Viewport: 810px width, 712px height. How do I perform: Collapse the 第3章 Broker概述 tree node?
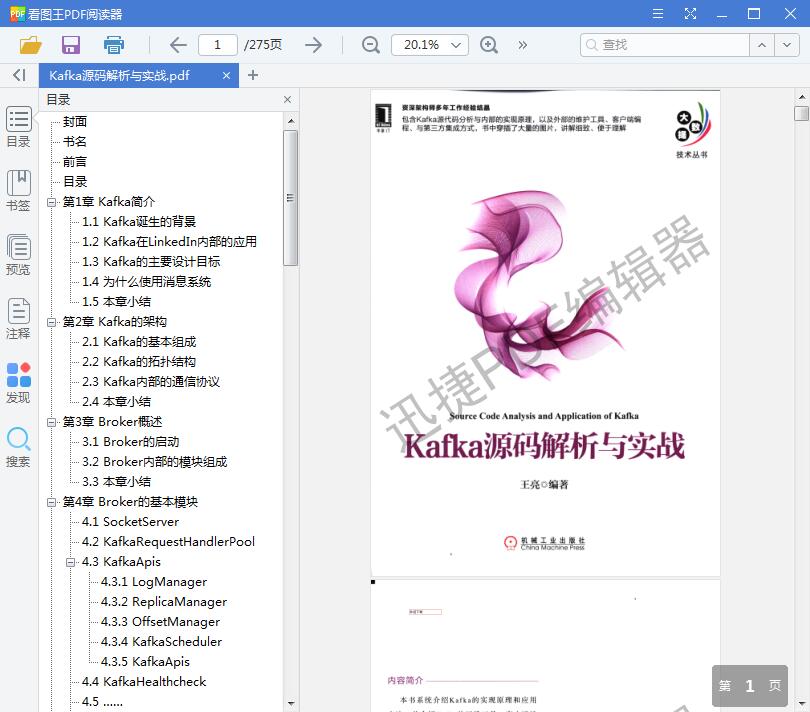[x=51, y=422]
